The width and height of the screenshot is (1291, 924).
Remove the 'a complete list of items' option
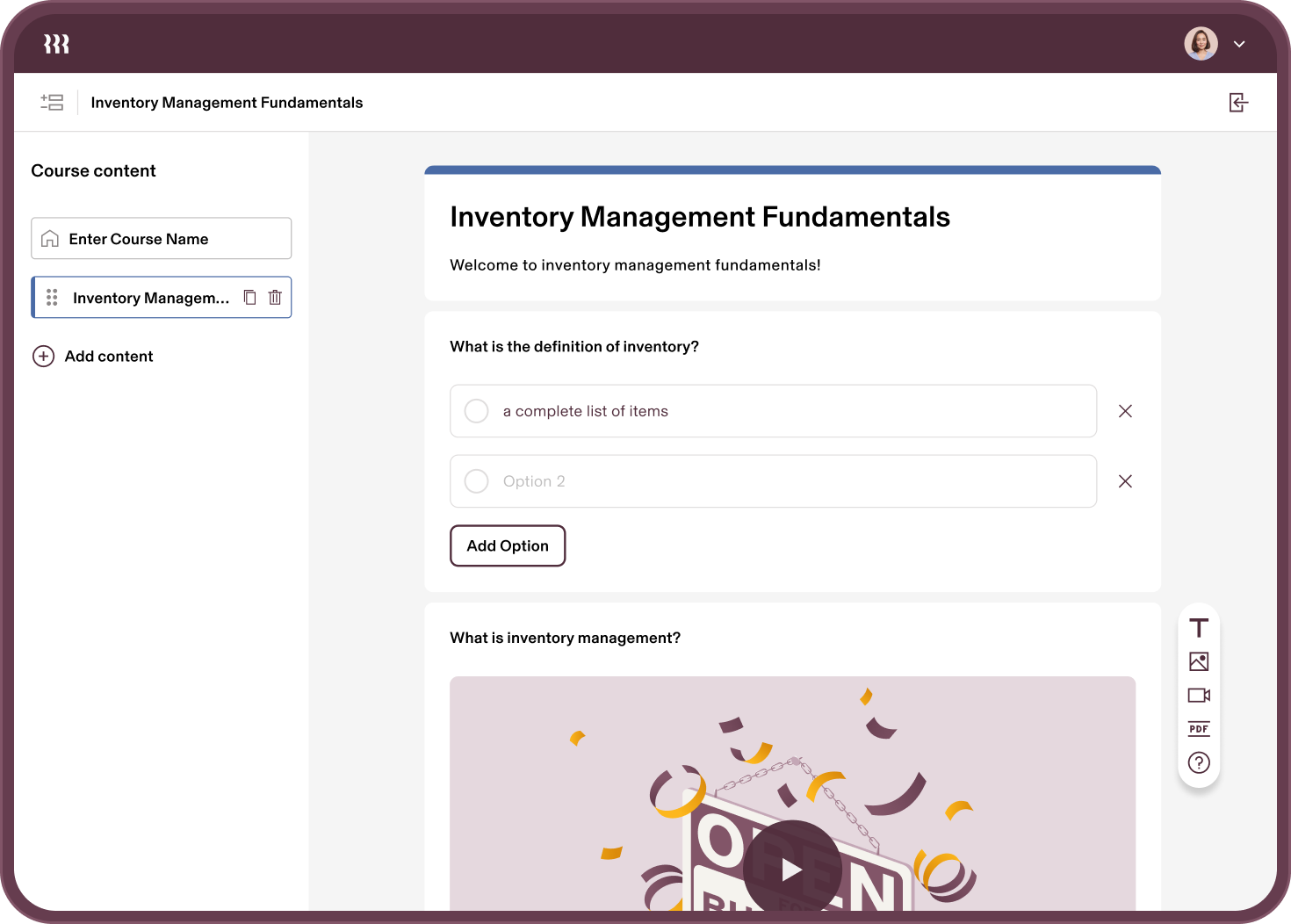point(1125,411)
